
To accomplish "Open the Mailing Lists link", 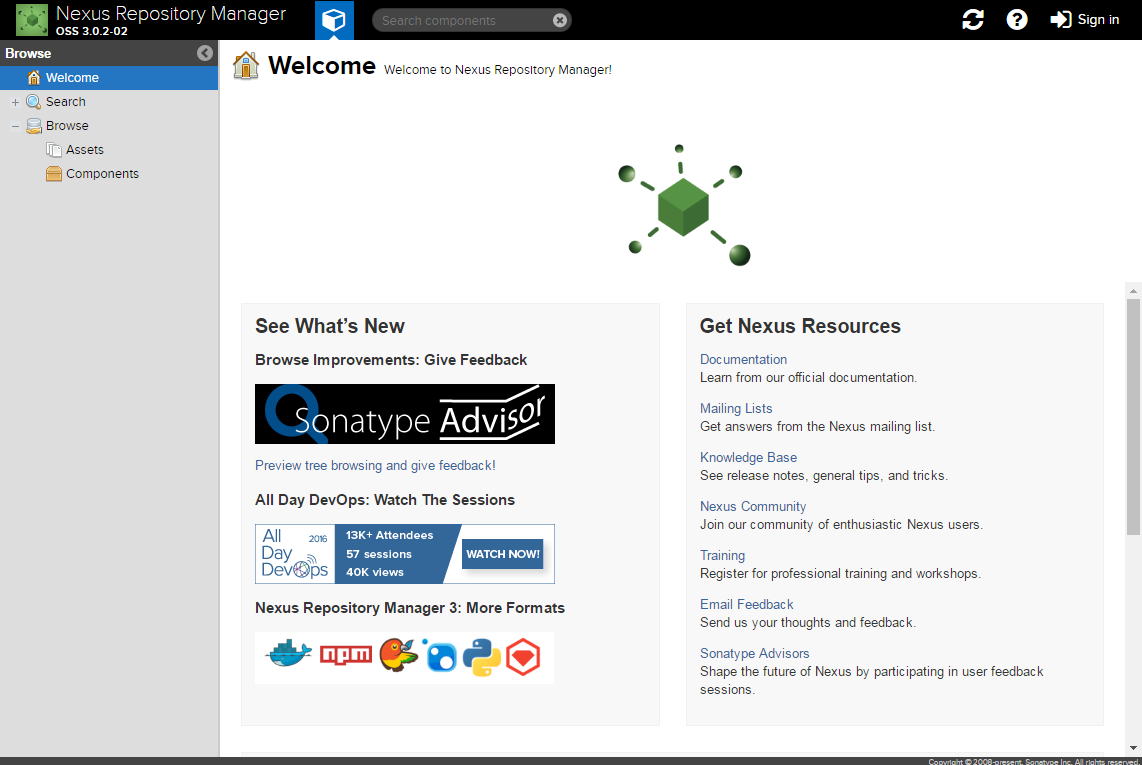I will pos(736,409).
